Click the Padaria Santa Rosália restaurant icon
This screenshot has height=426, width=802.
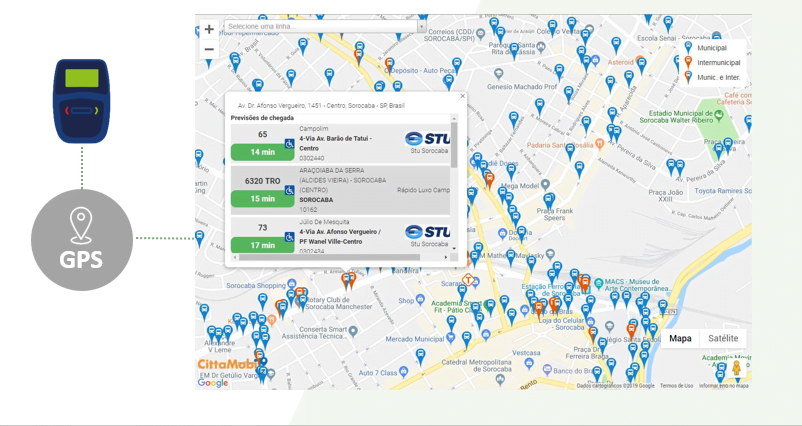coord(600,145)
